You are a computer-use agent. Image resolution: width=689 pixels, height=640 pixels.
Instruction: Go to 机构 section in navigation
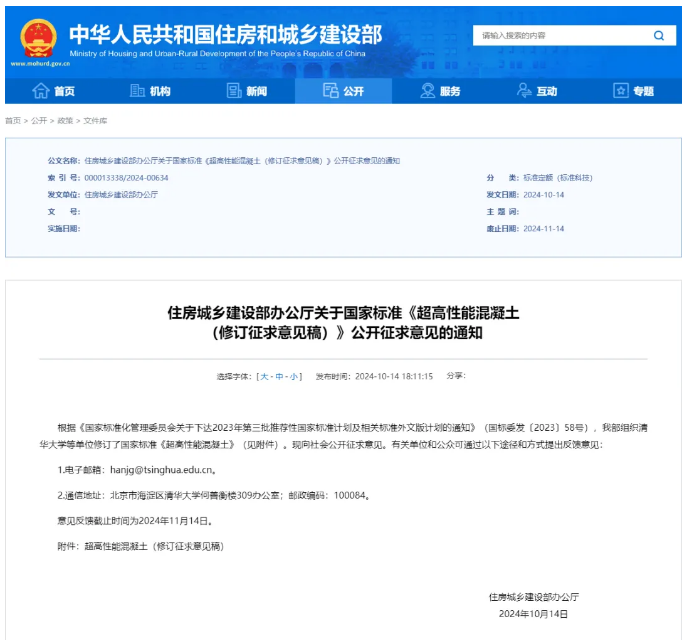coord(150,91)
